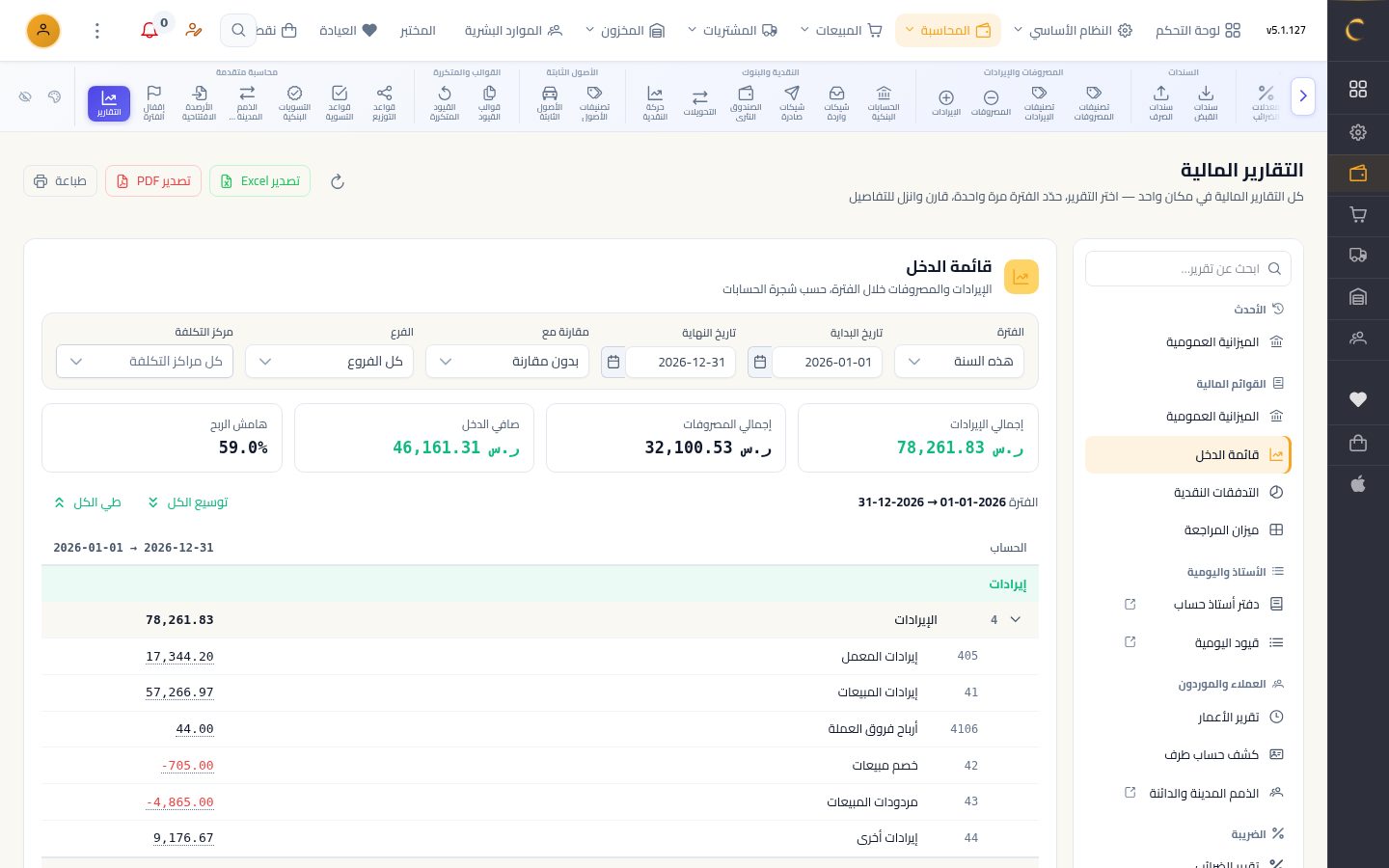Screen dimensions: 1389x868
Task: Open الحسابات البنكية toolbar item
Action: pos(884,103)
